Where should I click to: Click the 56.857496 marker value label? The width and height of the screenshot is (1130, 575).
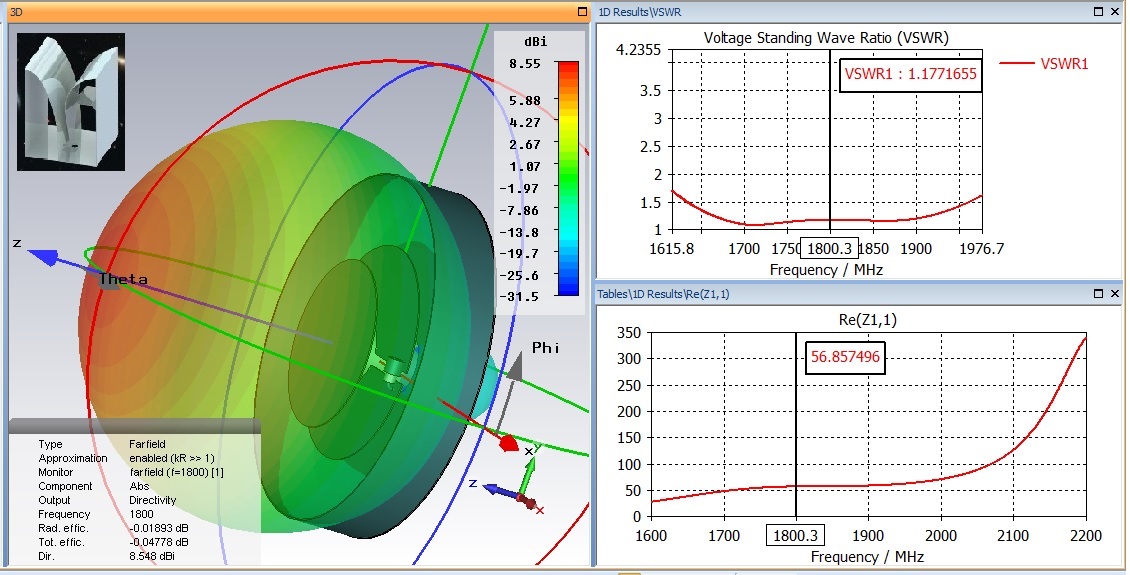[x=845, y=357]
